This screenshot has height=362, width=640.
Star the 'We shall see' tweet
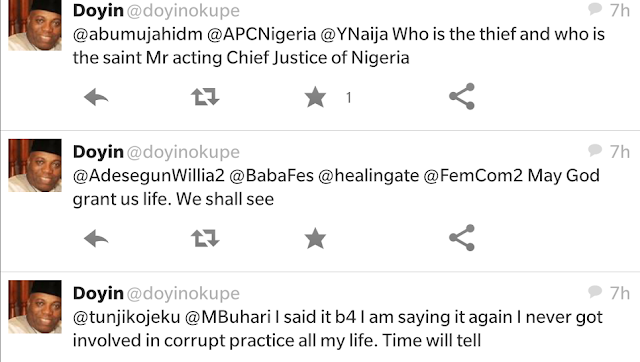pyautogui.click(x=315, y=238)
